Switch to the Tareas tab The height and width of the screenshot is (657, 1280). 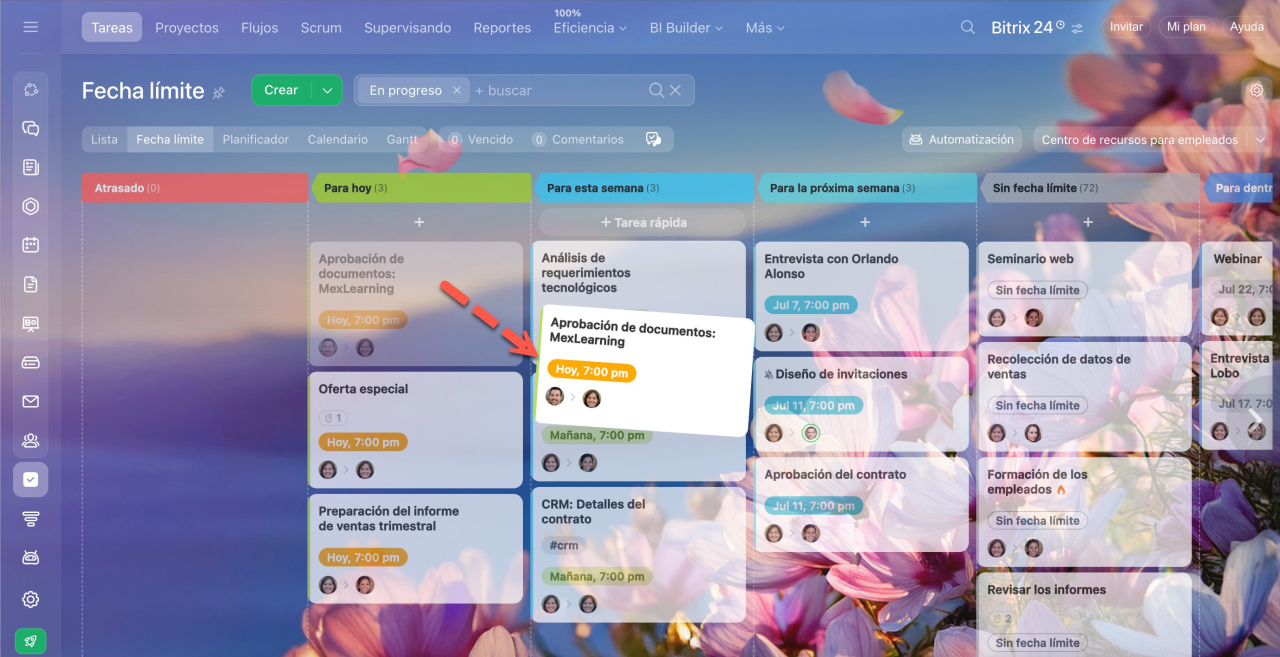pyautogui.click(x=112, y=28)
